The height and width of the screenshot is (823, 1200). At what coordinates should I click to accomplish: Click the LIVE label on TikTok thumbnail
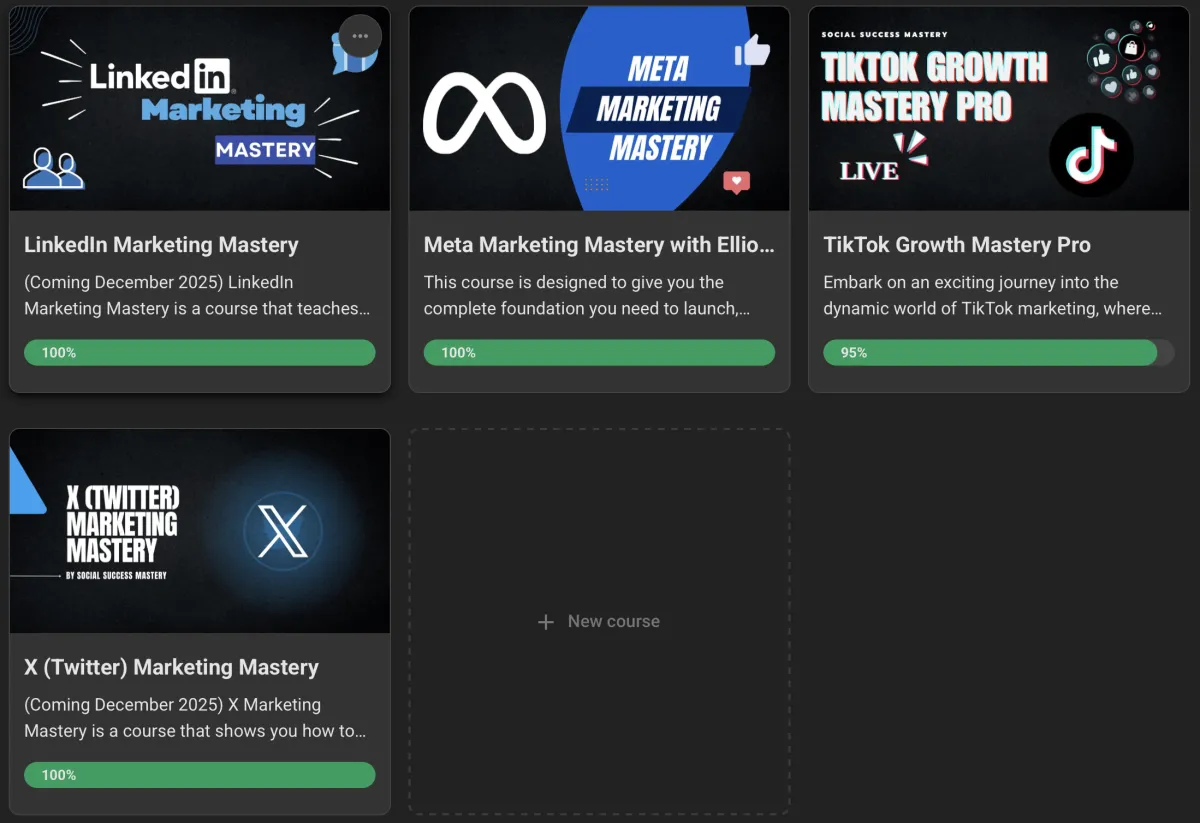[x=869, y=171]
